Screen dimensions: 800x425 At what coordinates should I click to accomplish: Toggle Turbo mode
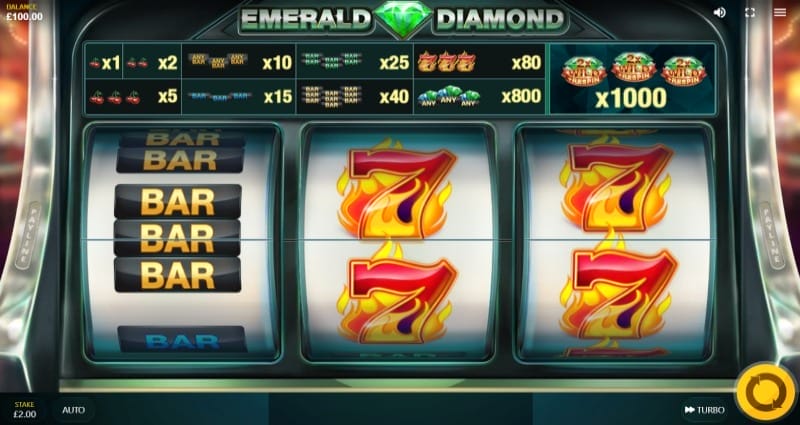(705, 410)
